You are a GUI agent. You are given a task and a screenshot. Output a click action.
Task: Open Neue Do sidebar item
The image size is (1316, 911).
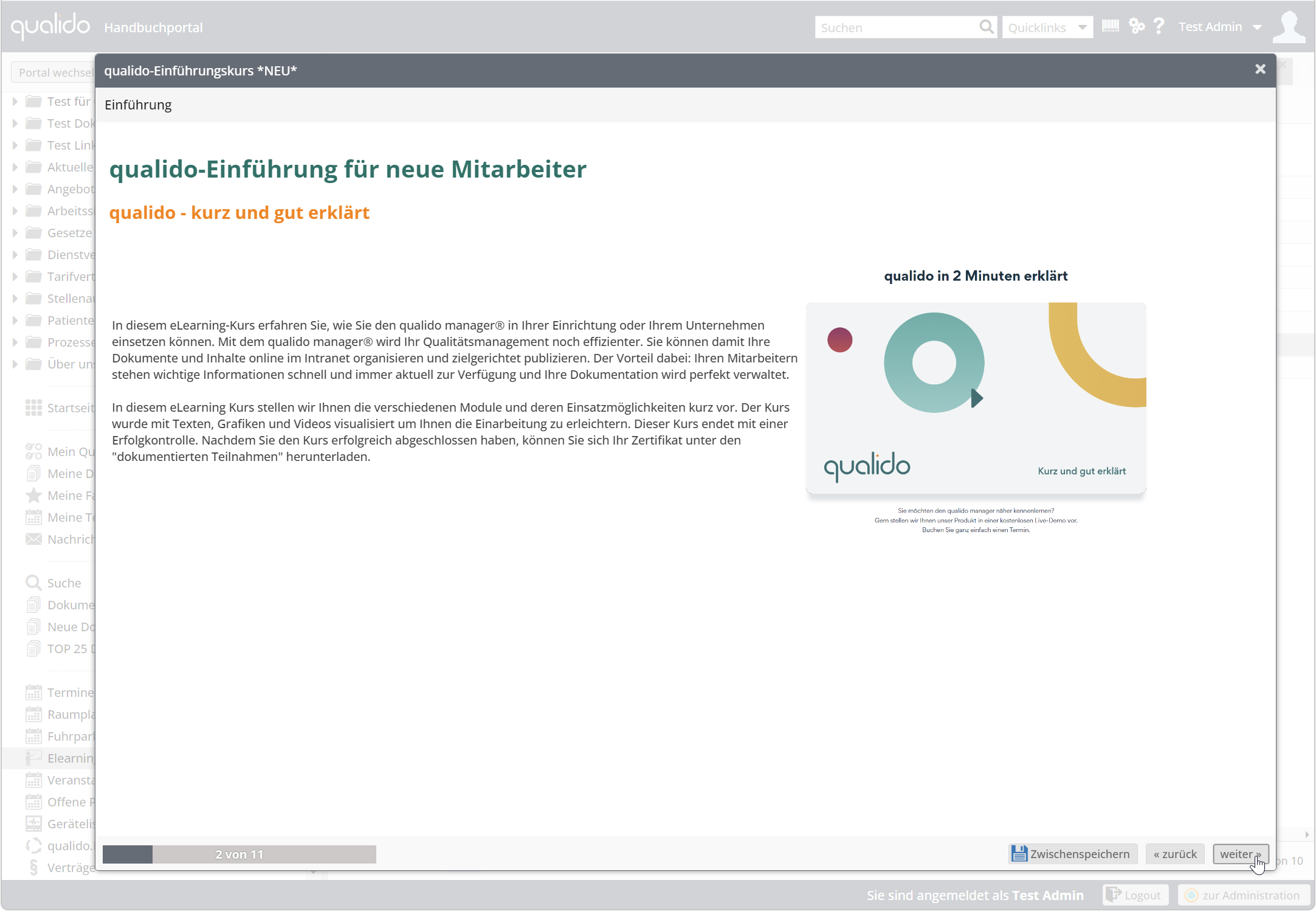tap(60, 627)
